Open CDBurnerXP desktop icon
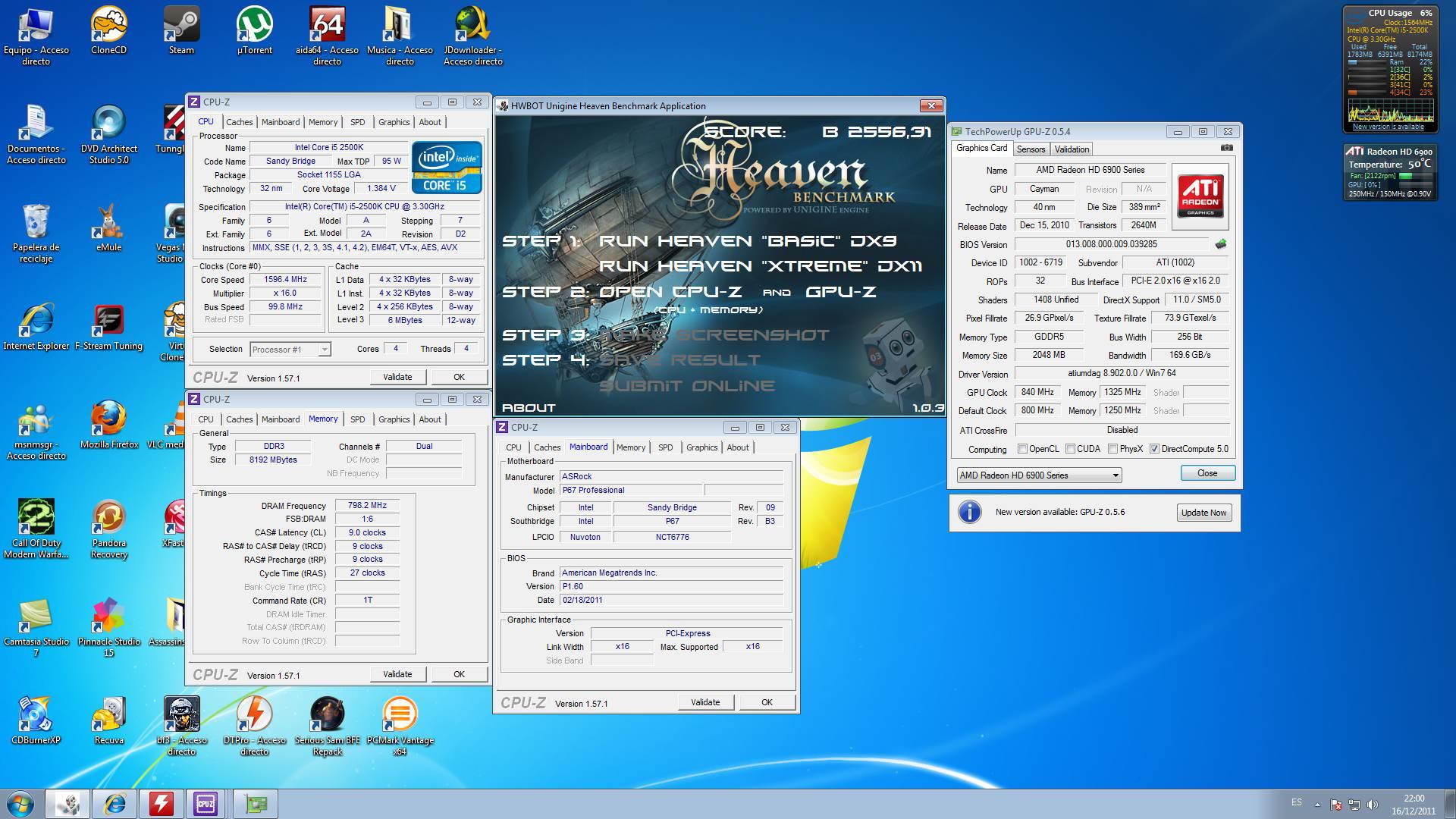The height and width of the screenshot is (819, 1456). (36, 721)
